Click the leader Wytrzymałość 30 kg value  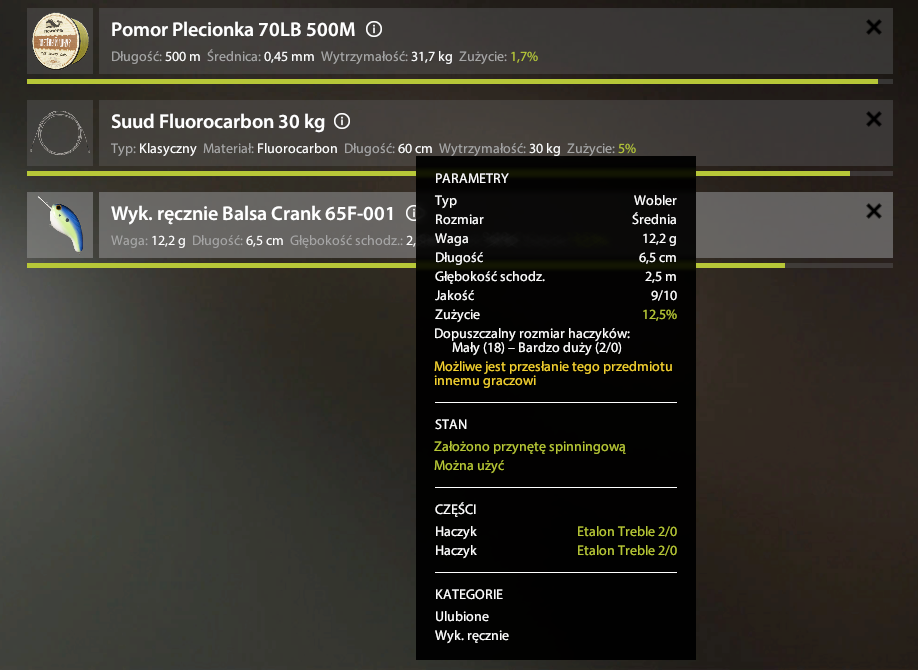tap(544, 149)
